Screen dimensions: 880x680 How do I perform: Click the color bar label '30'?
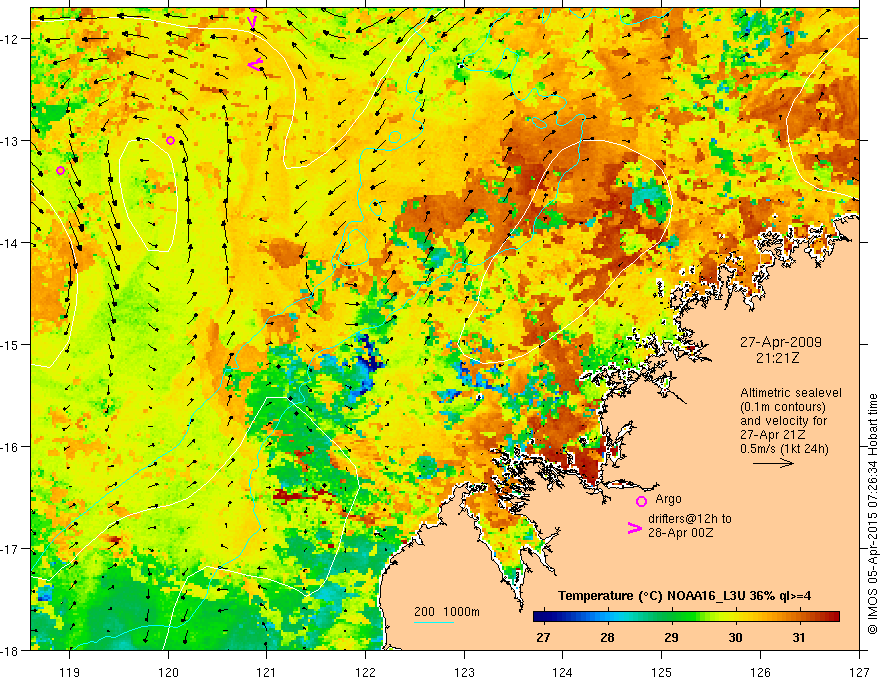point(735,637)
